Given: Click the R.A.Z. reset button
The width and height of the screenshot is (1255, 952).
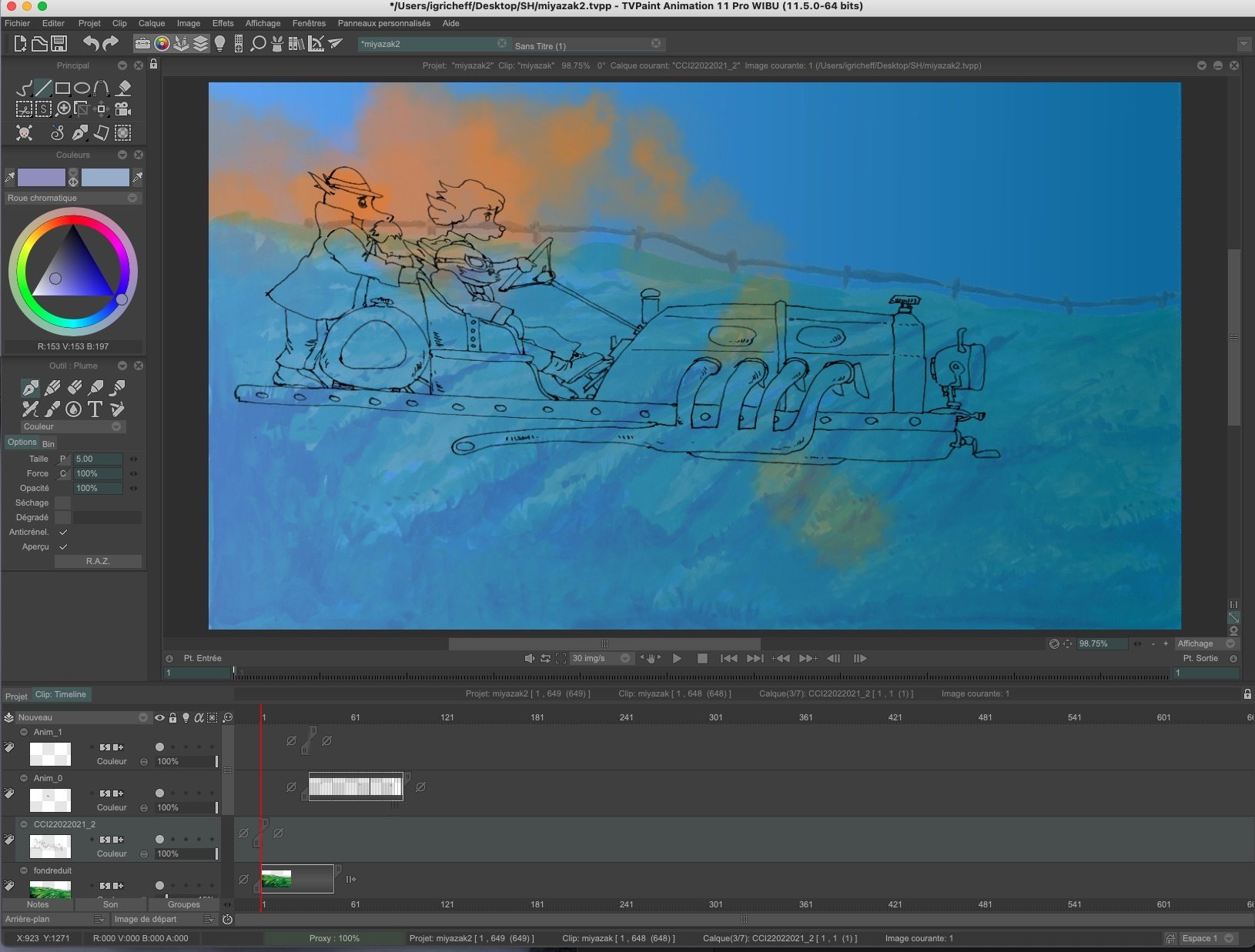Looking at the screenshot, I should point(98,561).
